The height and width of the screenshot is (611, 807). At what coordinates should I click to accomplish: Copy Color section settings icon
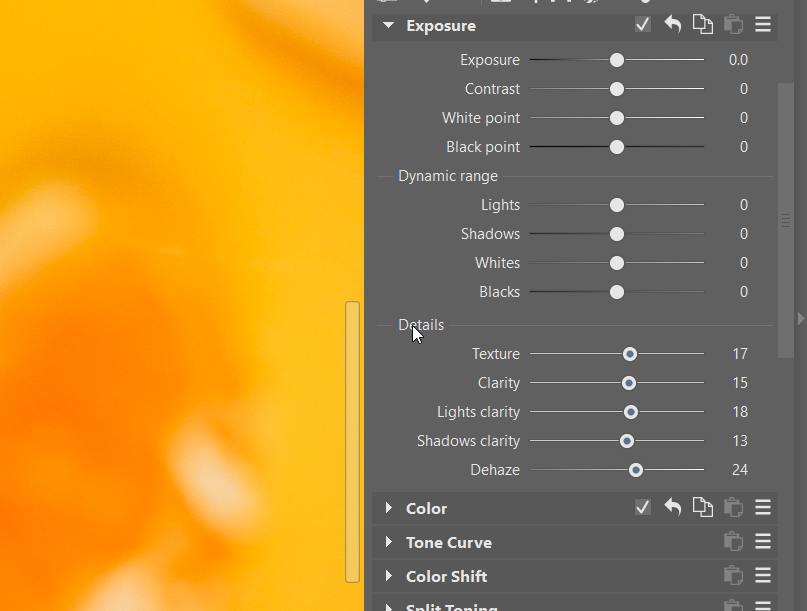tap(703, 508)
